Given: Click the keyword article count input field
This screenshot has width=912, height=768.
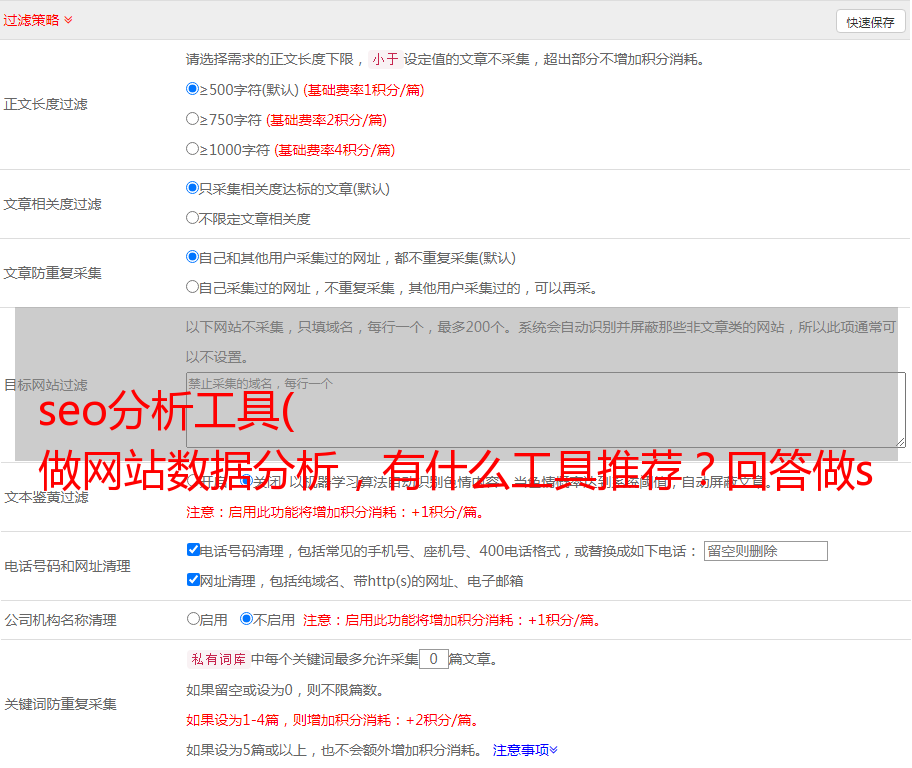Looking at the screenshot, I should tap(434, 659).
